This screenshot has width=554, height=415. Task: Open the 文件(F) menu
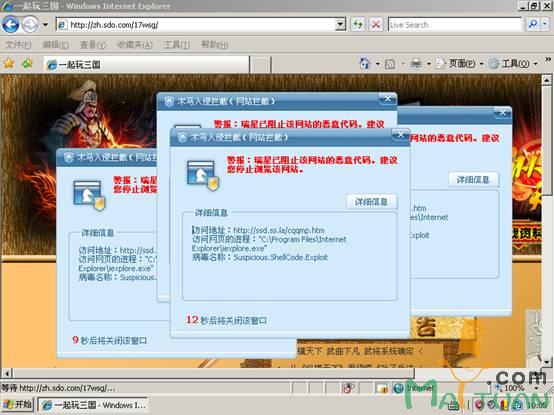point(18,45)
